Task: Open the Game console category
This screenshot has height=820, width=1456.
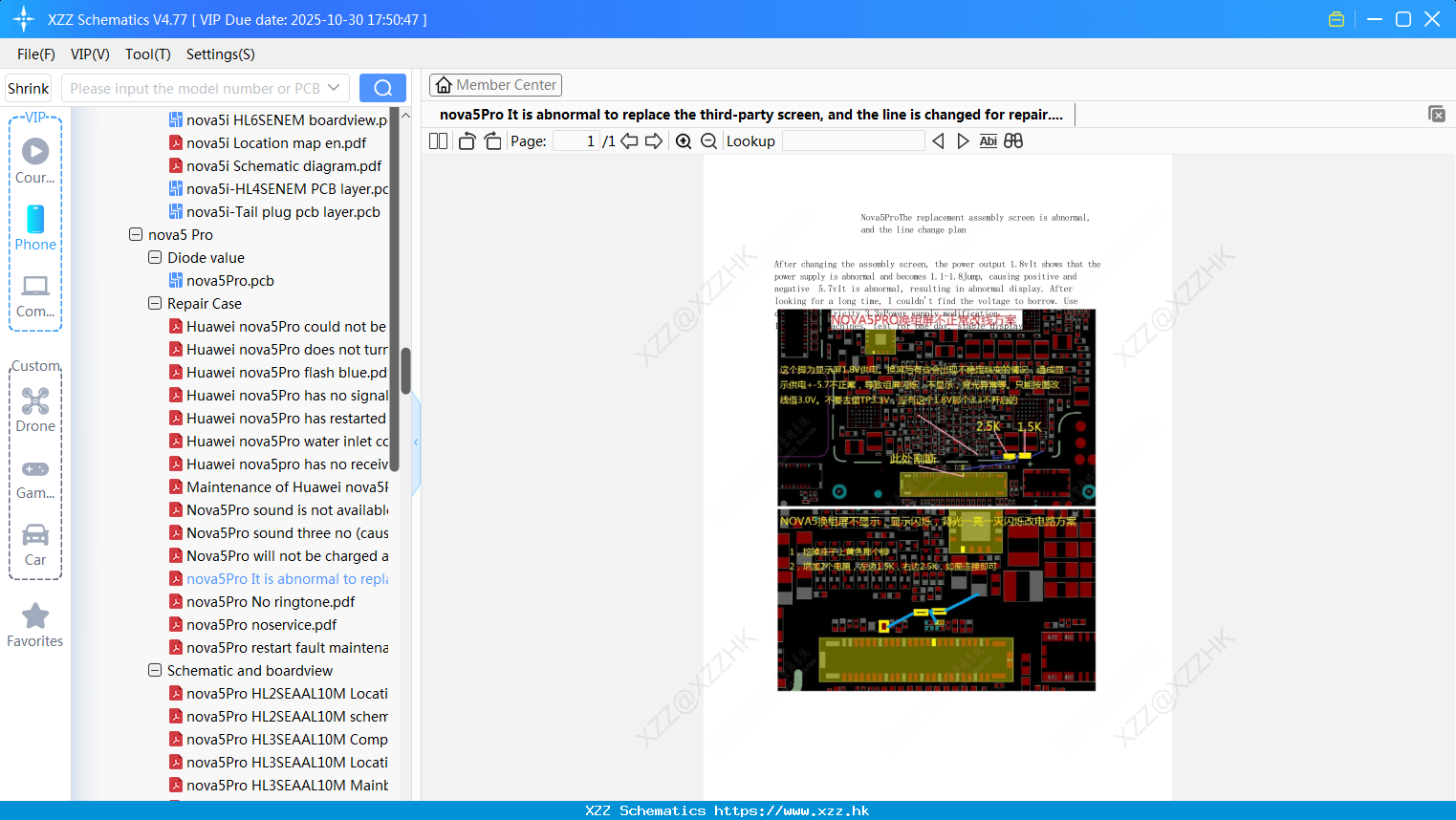Action: point(35,479)
